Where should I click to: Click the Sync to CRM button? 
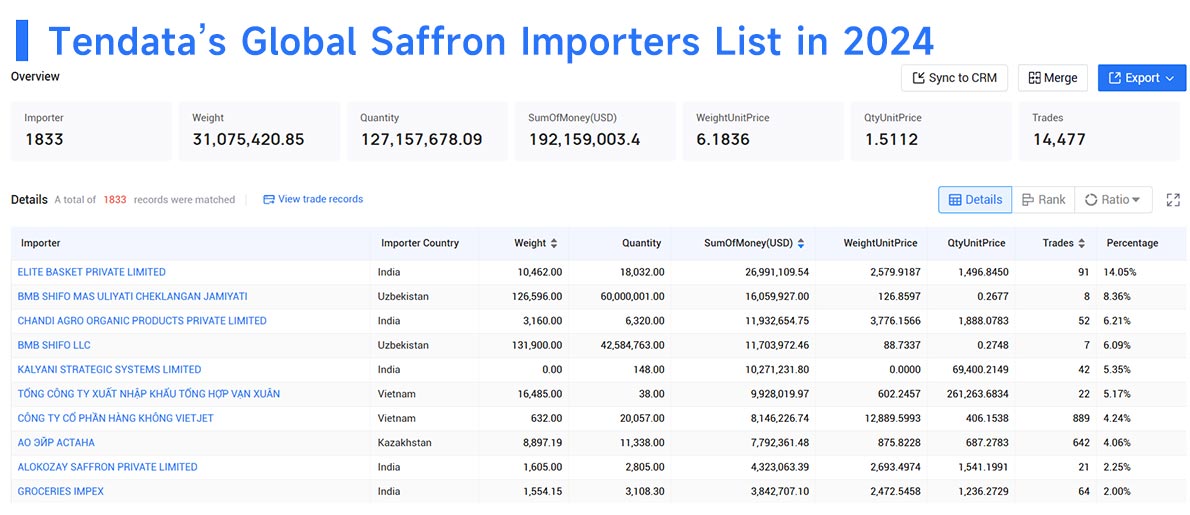[954, 78]
